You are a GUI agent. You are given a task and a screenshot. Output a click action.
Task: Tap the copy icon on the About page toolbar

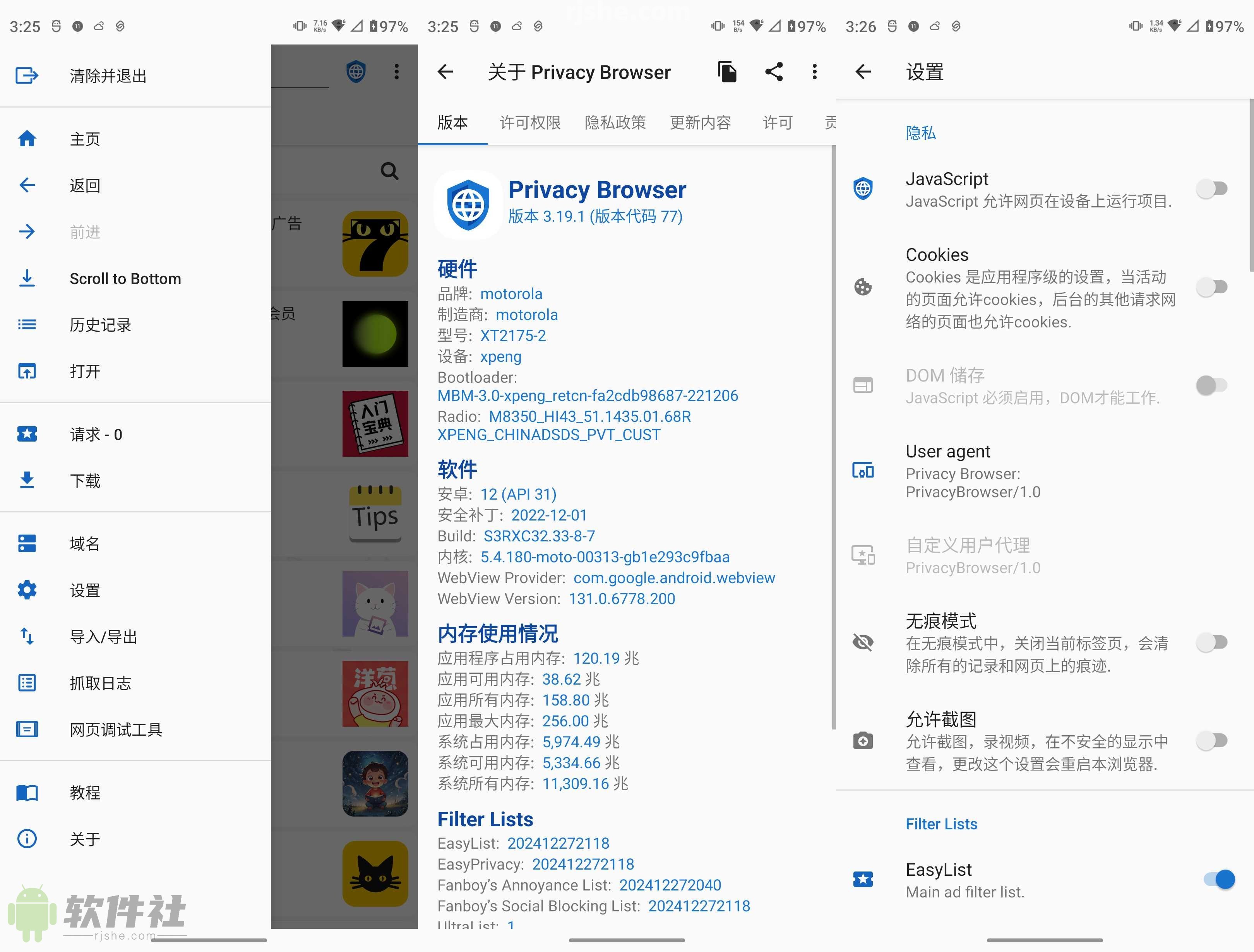[x=727, y=72]
